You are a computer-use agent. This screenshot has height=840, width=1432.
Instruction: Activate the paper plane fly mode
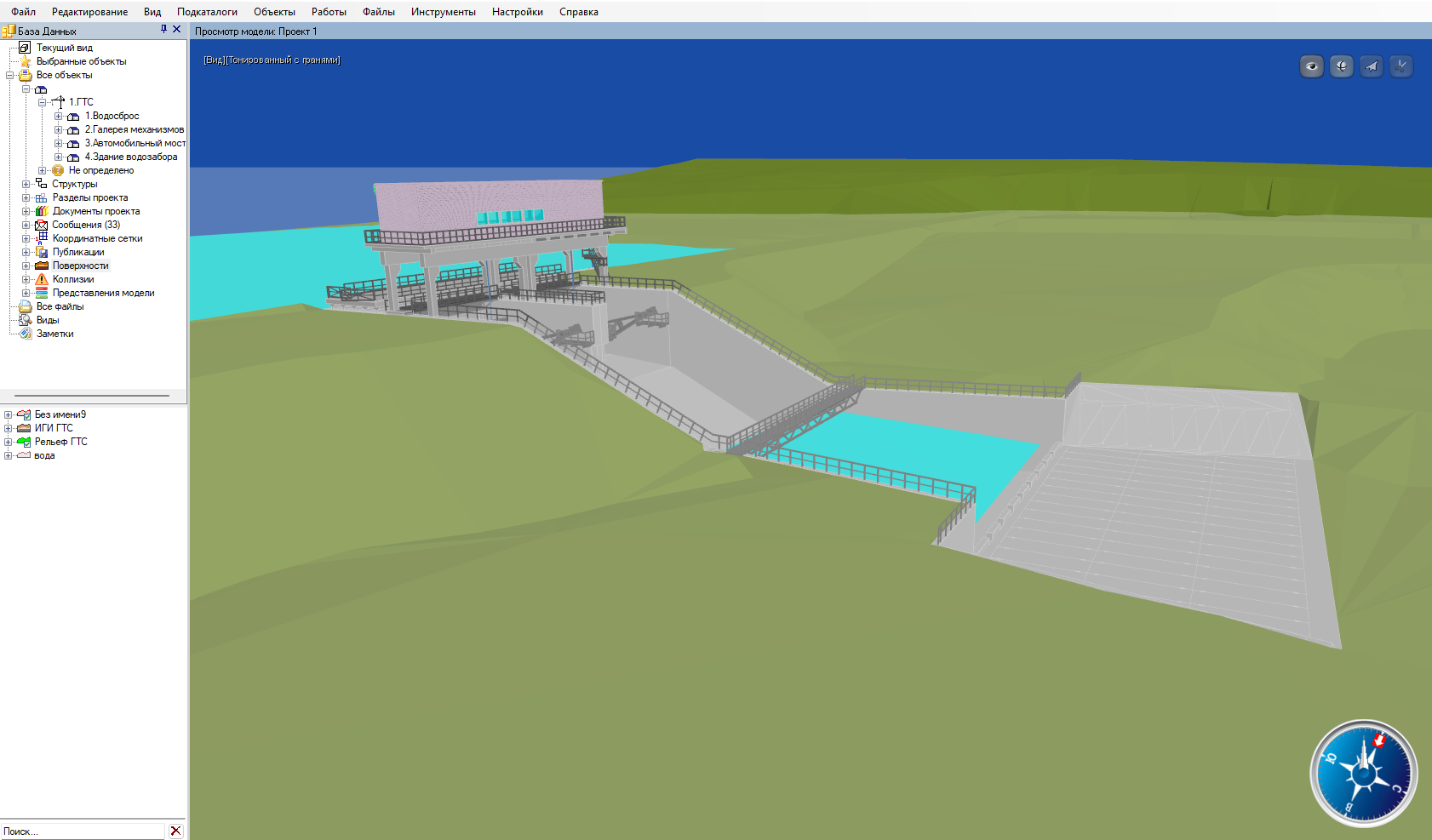point(1371,66)
